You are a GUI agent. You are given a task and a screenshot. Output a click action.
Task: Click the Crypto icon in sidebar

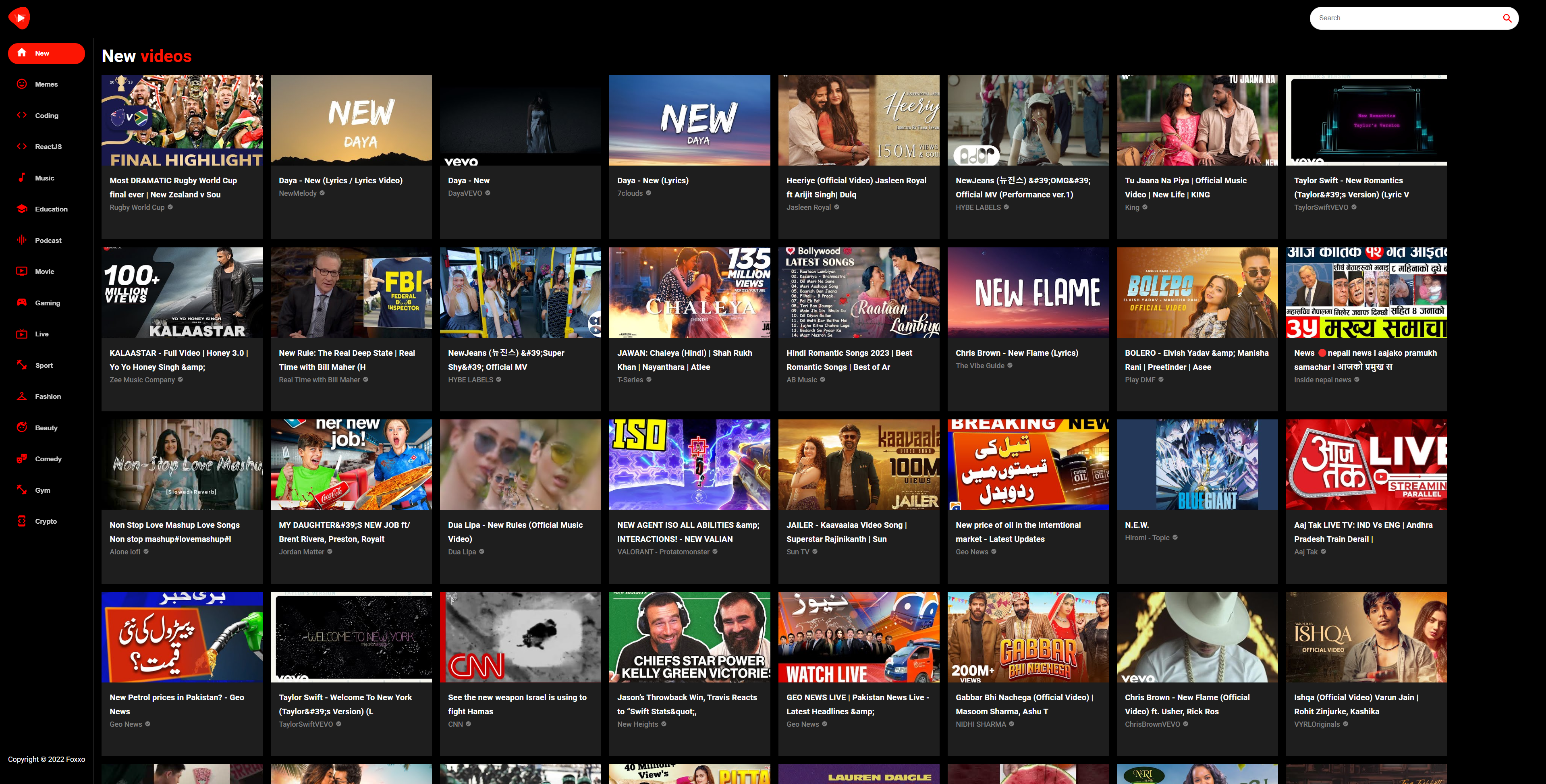pyautogui.click(x=22, y=521)
